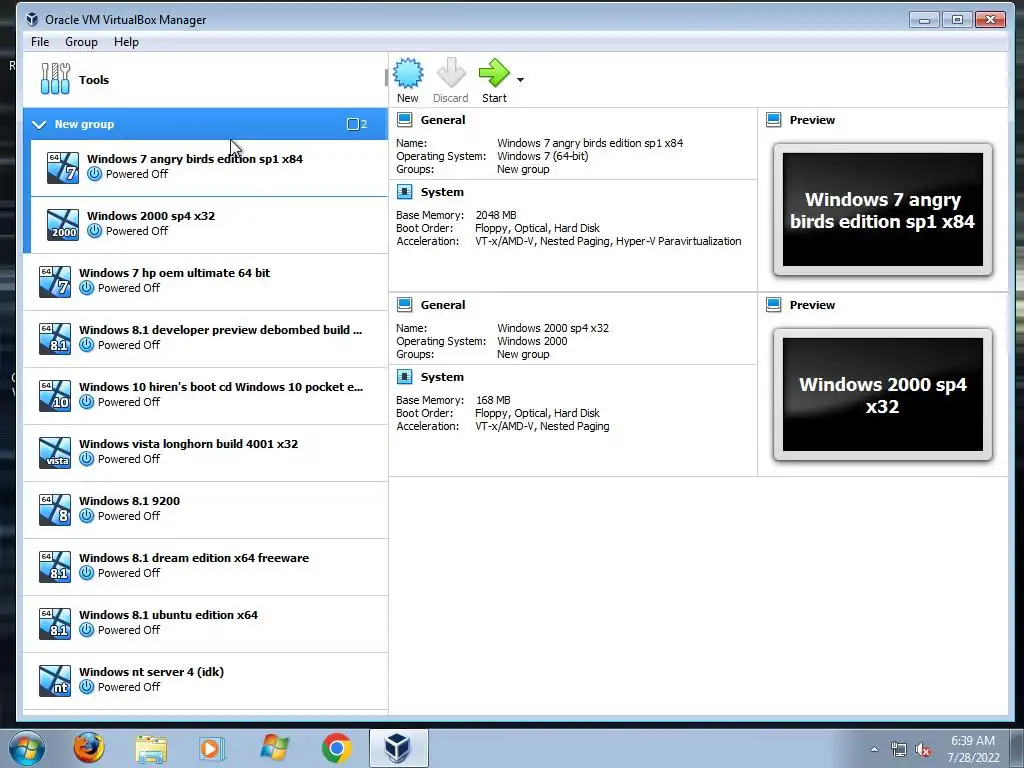Open the Tools section
The height and width of the screenshot is (768, 1024).
(x=204, y=80)
